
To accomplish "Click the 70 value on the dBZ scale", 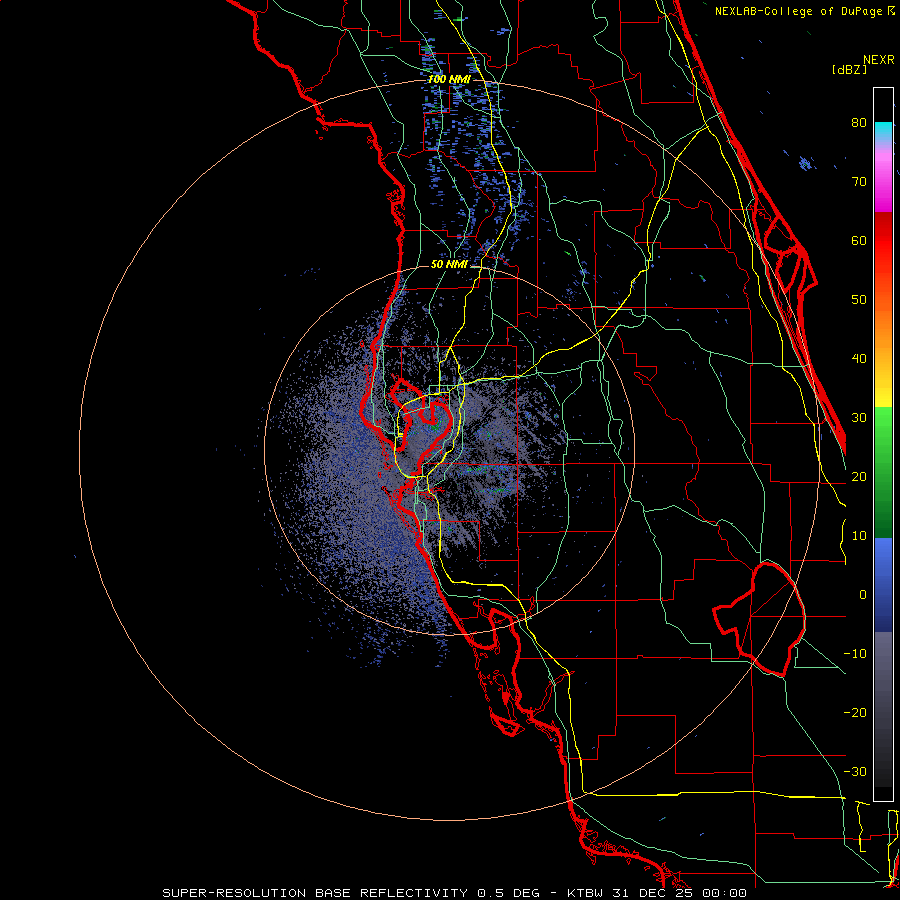I will (859, 182).
